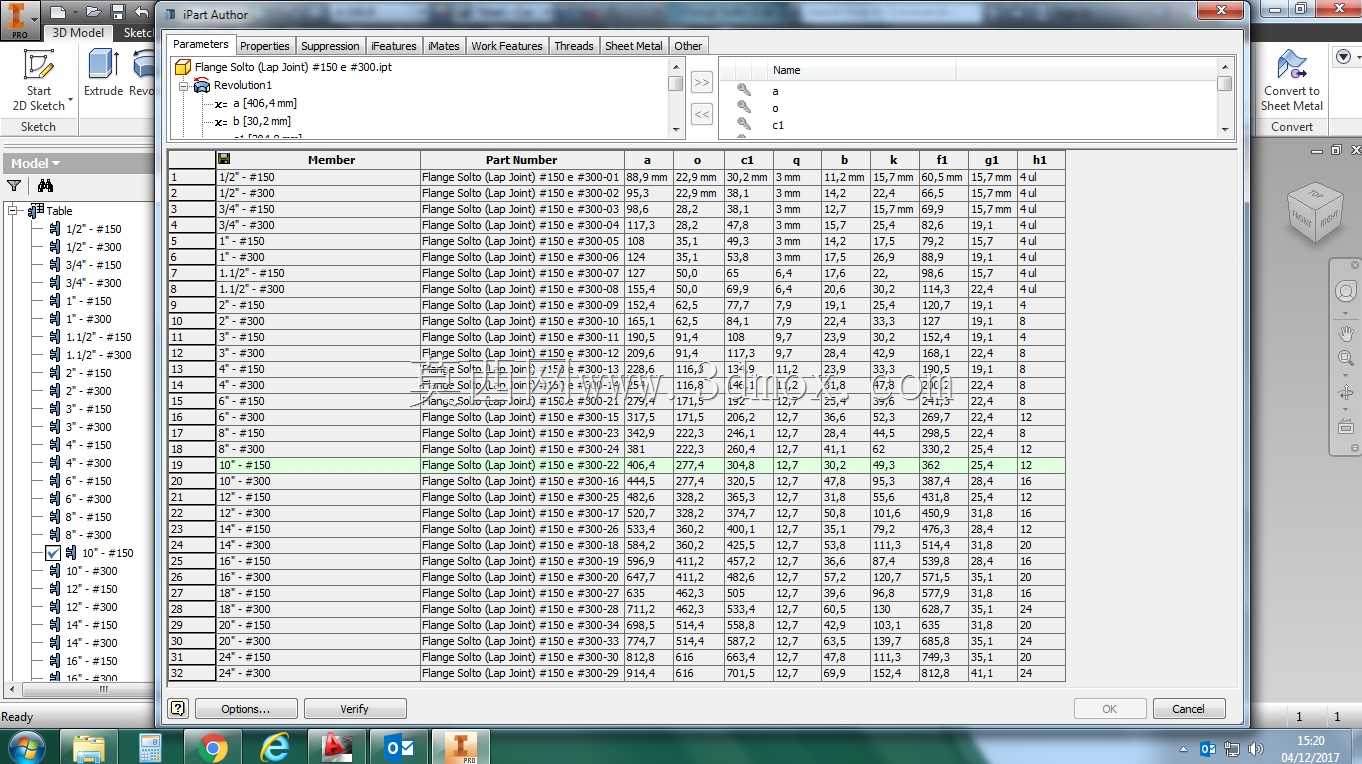This screenshot has height=764, width=1362.
Task: Click the key icon beside parameter 'c1'
Action: coord(744,124)
